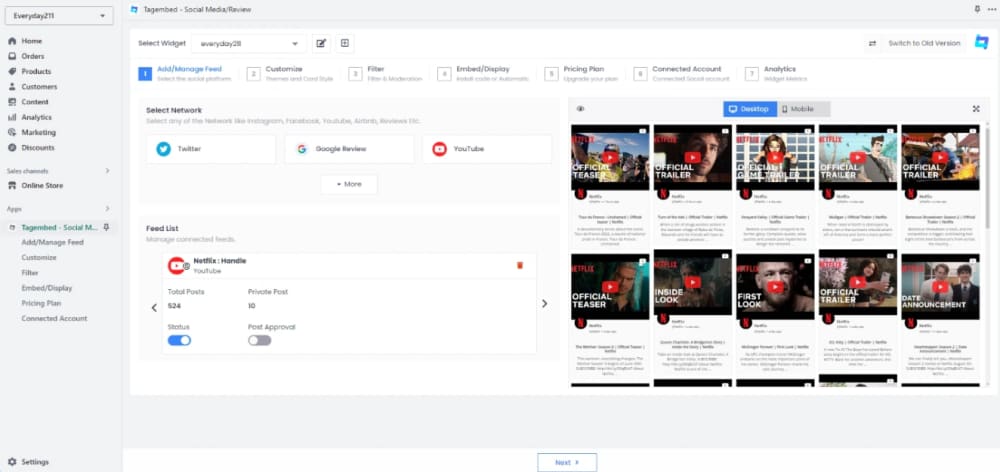
Task: Select the Twitter bird icon network
Action: [164, 149]
